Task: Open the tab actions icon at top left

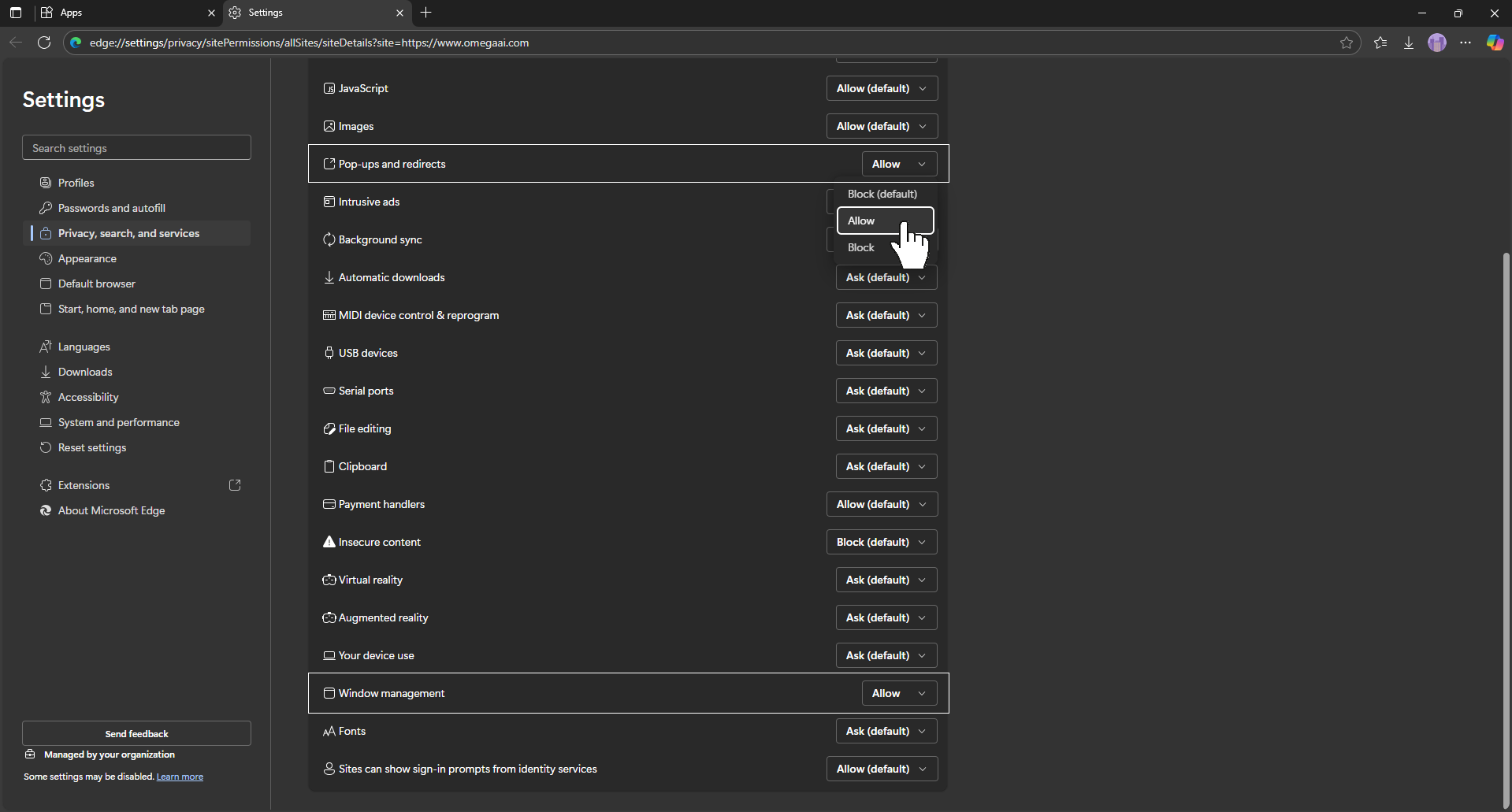Action: coord(16,13)
